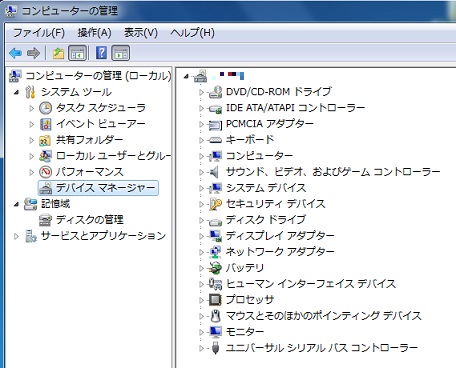Click the Forward arrow toolbar button

click(x=33, y=53)
